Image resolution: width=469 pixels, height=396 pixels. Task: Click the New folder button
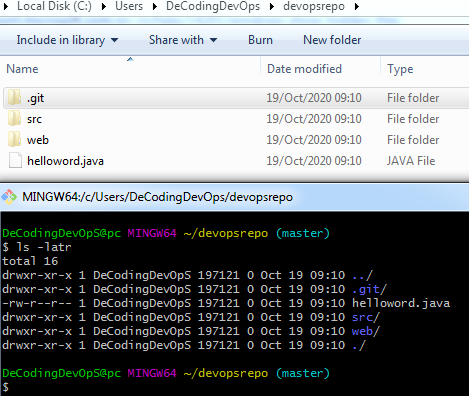[332, 40]
